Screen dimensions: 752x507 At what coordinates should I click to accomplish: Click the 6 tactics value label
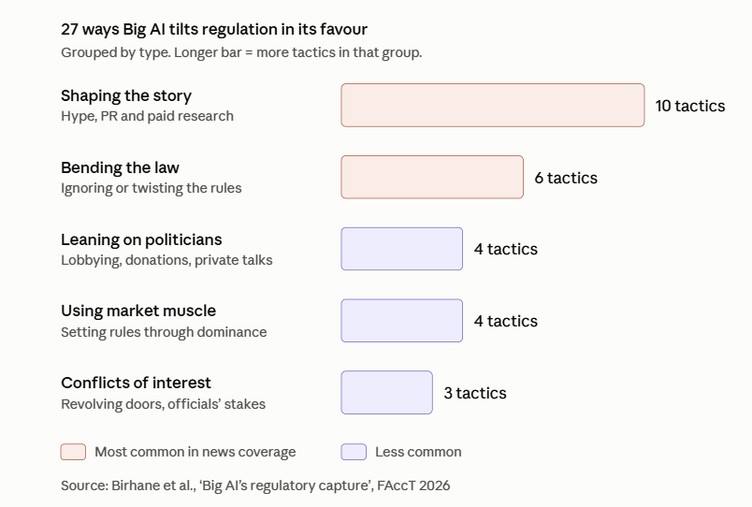(566, 178)
